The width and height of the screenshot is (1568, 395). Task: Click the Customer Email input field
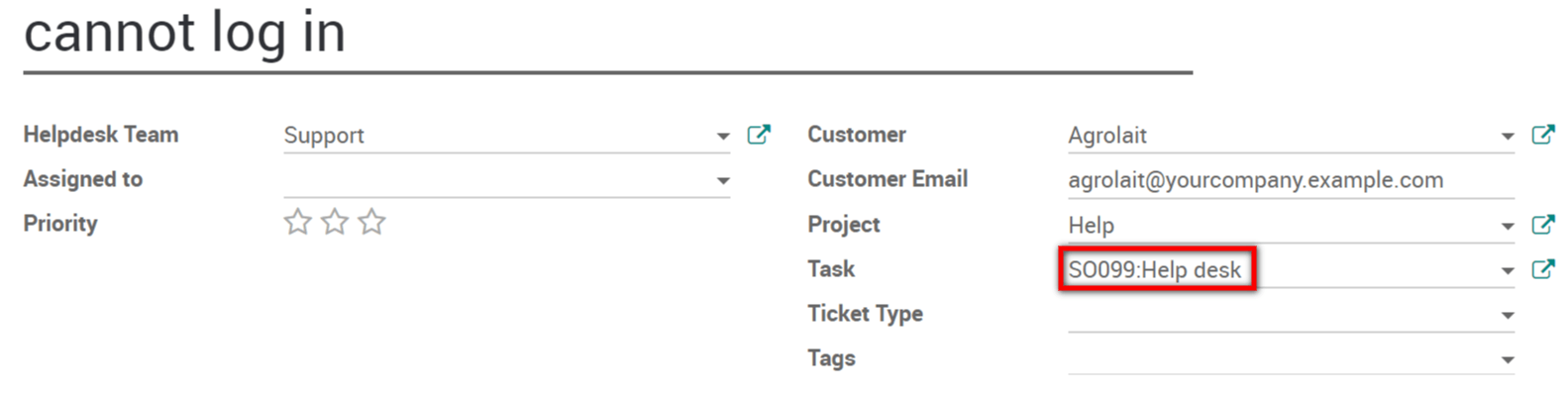1291,180
